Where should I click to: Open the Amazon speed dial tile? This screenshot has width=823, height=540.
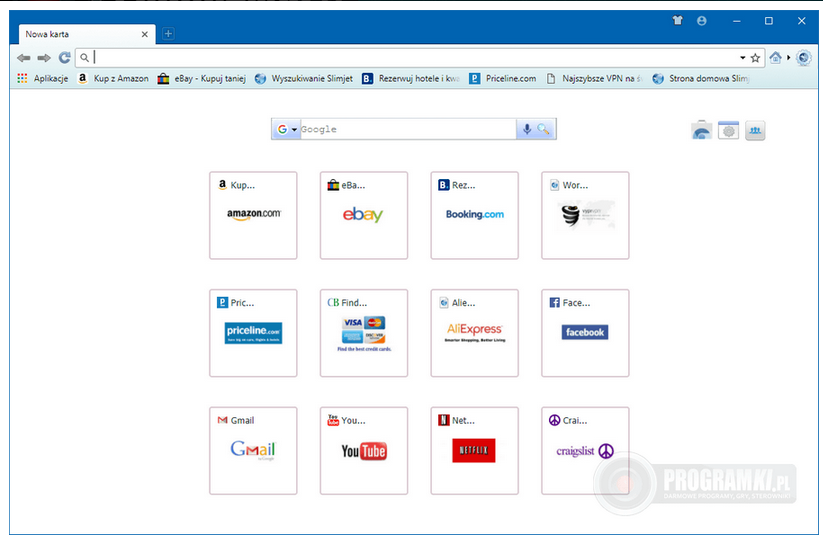[253, 215]
